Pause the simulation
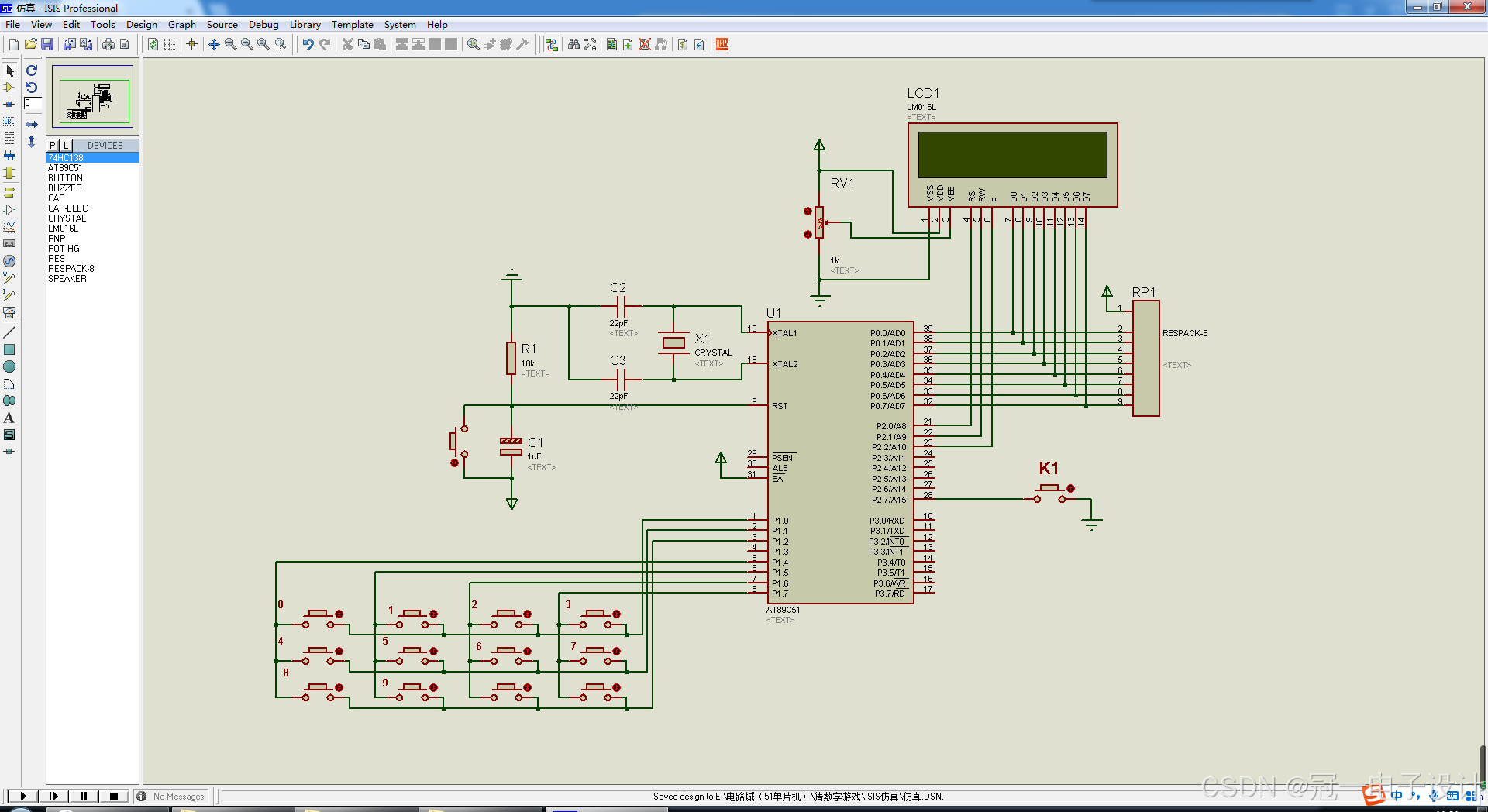 coord(83,796)
